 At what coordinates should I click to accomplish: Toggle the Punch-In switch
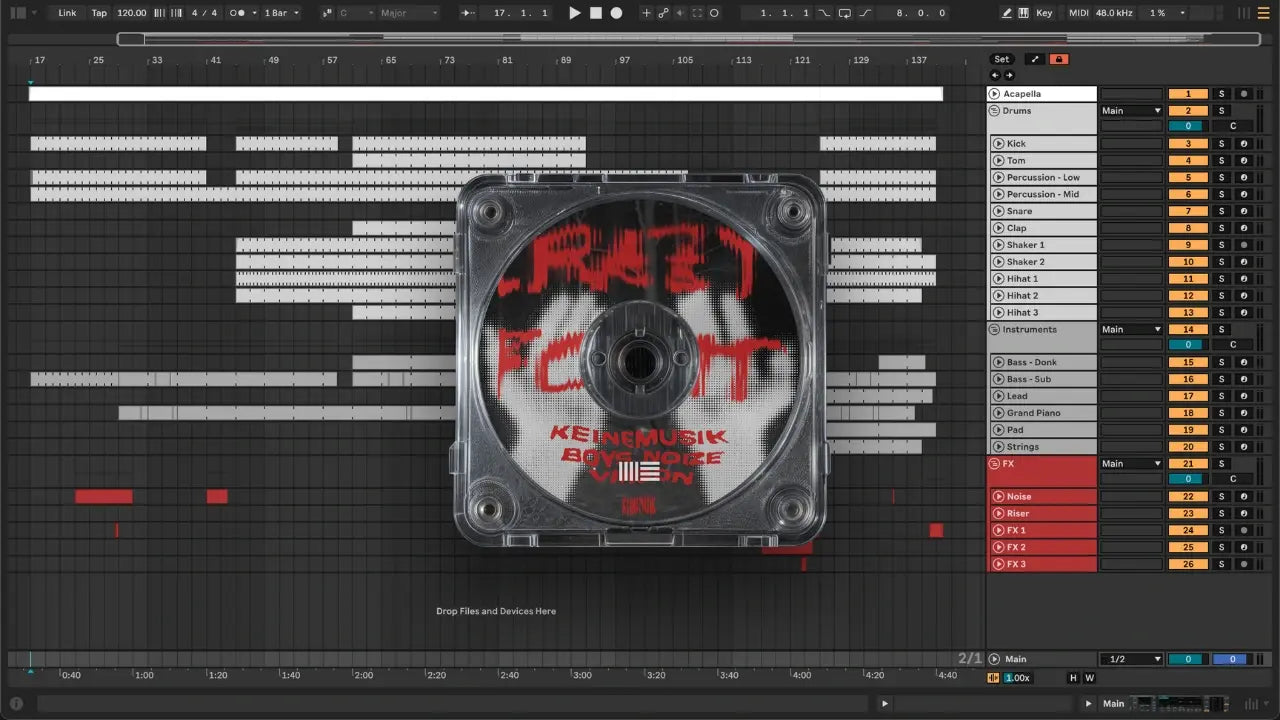click(824, 13)
